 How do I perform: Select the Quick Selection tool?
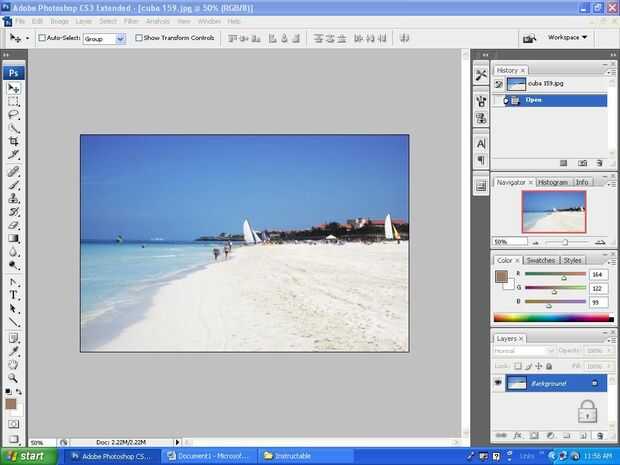[13, 128]
